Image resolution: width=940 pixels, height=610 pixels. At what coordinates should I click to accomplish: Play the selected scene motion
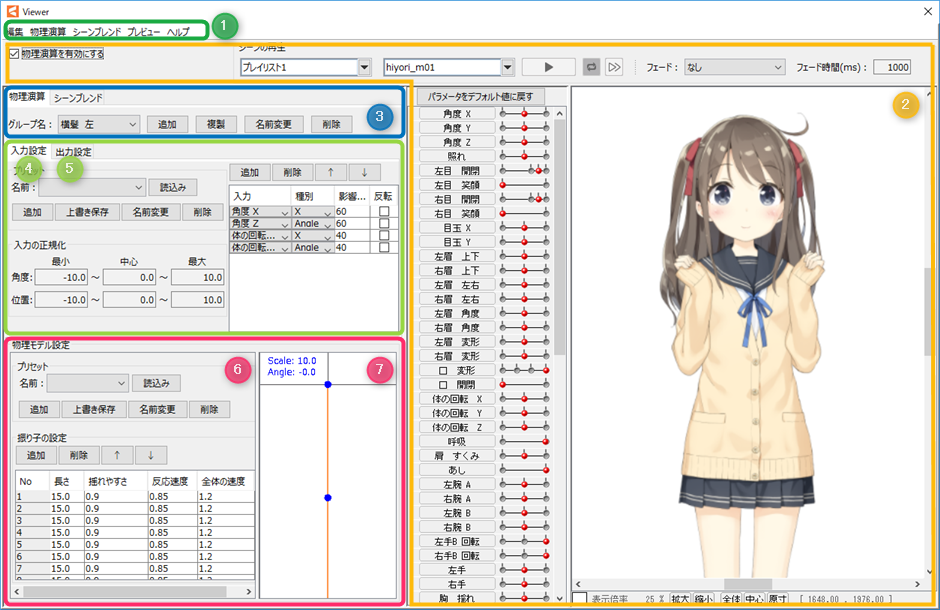pyautogui.click(x=549, y=67)
